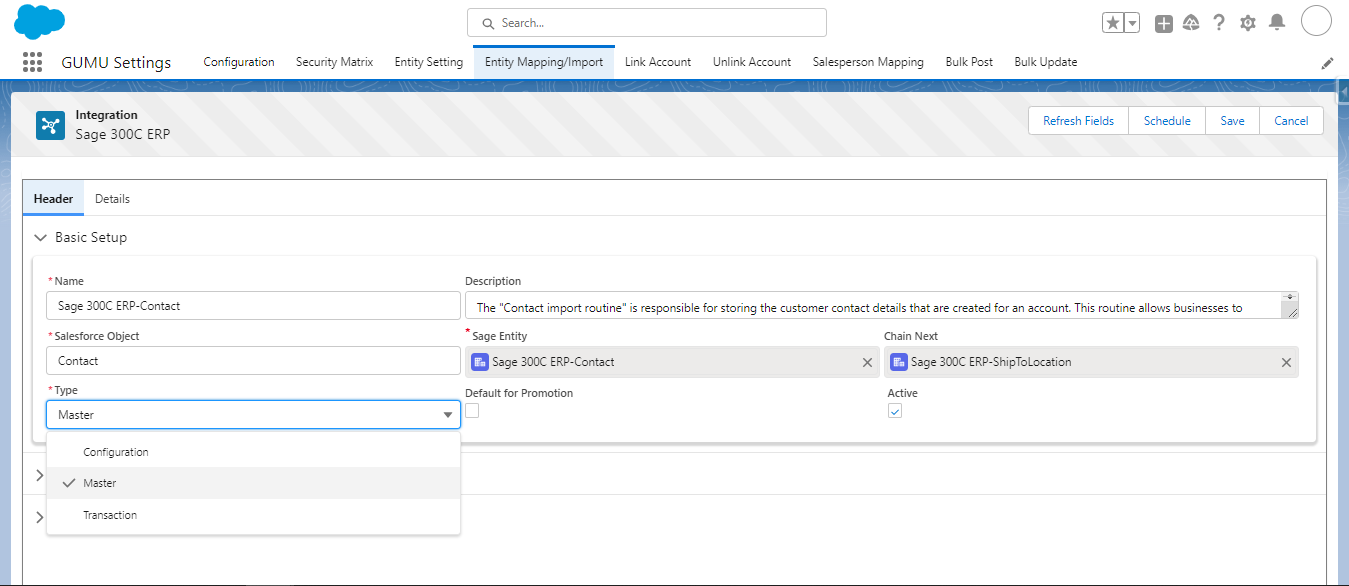Open the Configuration tab

(x=239, y=62)
